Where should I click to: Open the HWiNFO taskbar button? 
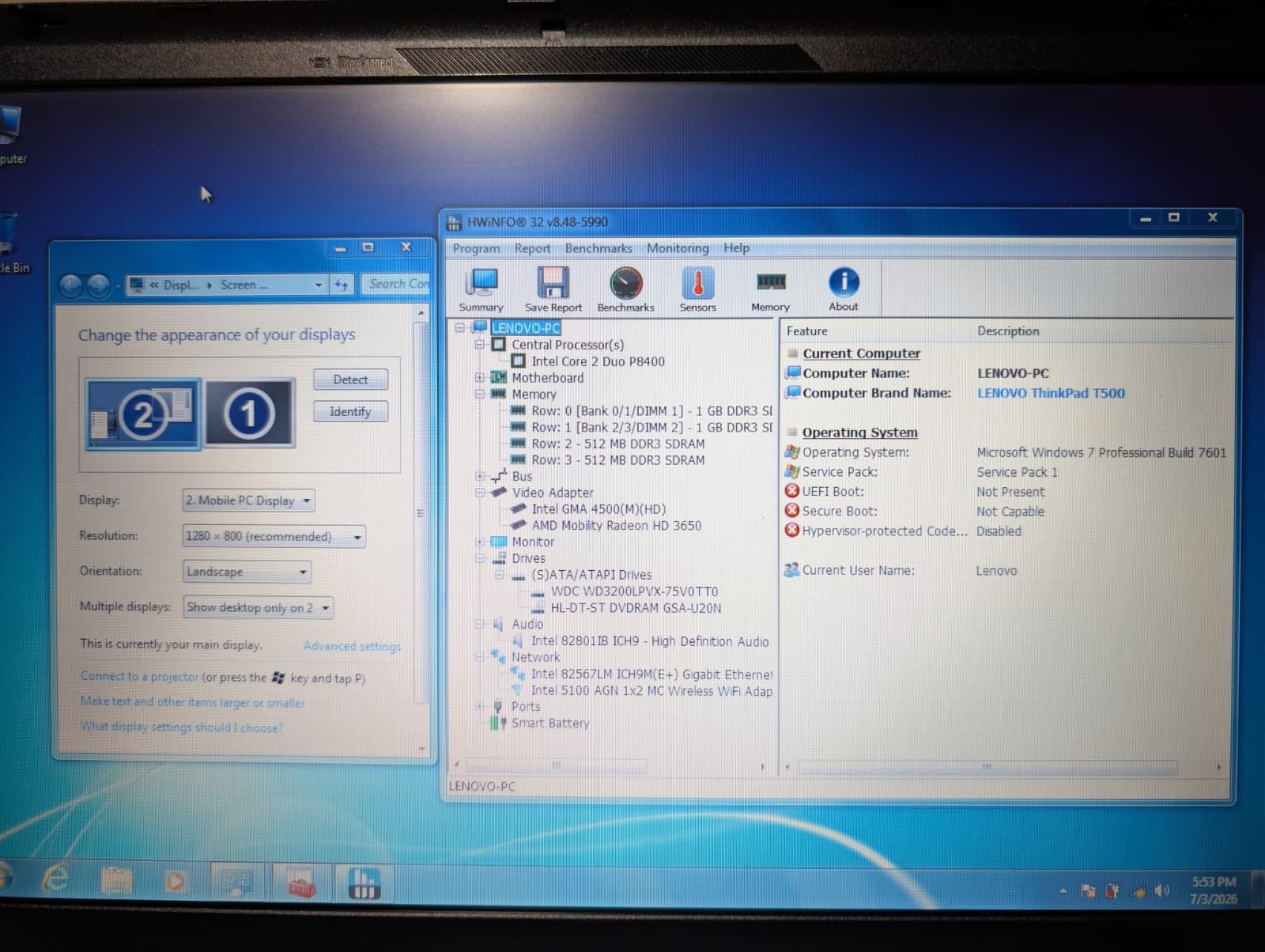364,882
